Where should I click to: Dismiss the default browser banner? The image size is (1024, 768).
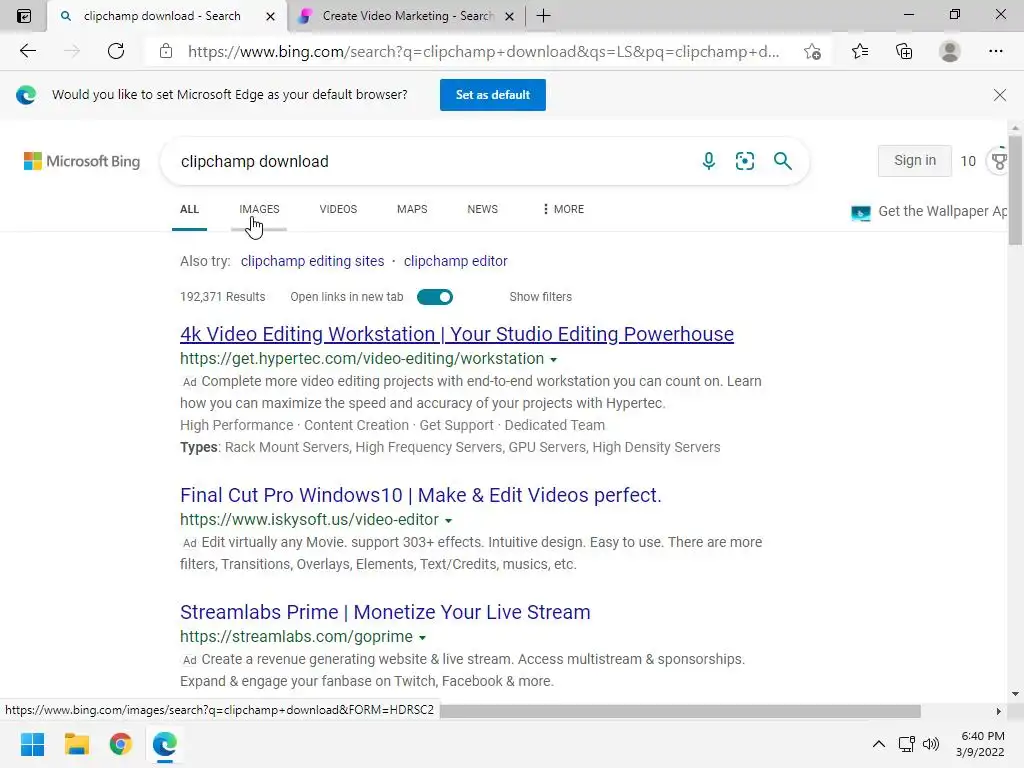(x=1000, y=95)
